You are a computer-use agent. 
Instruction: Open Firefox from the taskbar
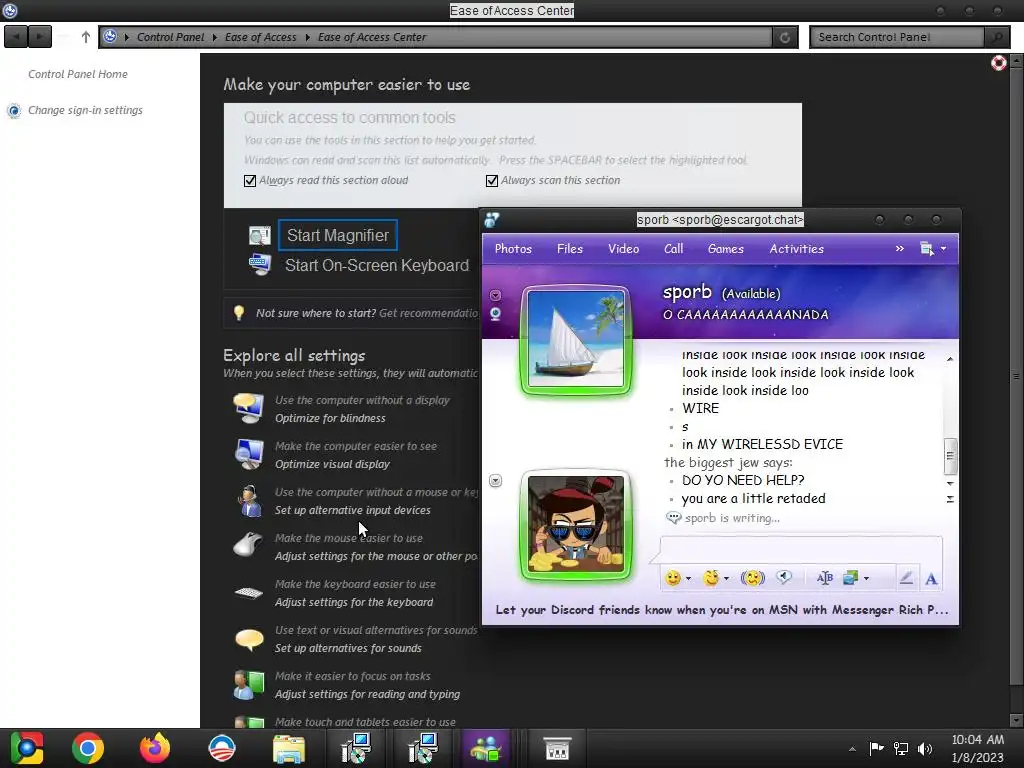[155, 748]
